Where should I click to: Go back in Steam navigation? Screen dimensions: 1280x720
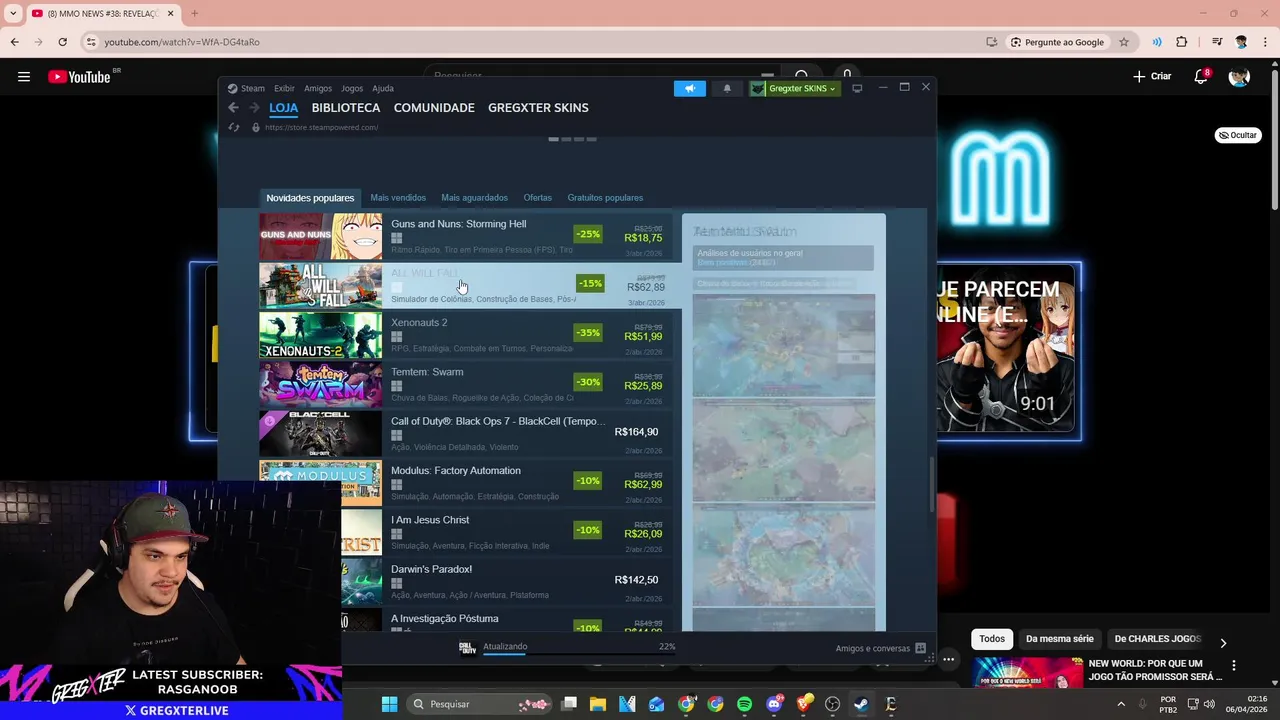(x=233, y=108)
